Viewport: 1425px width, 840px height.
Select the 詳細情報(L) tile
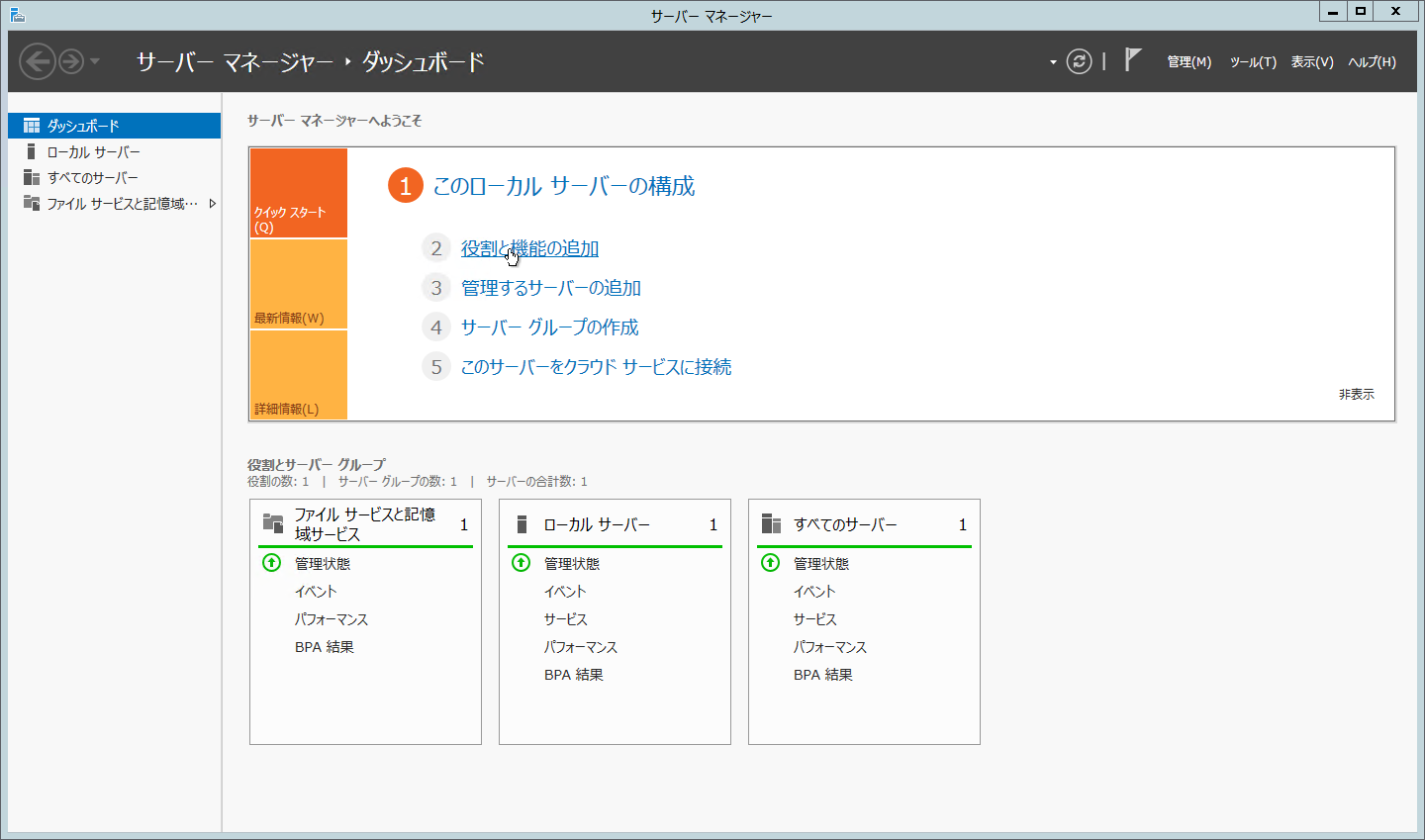pos(299,375)
